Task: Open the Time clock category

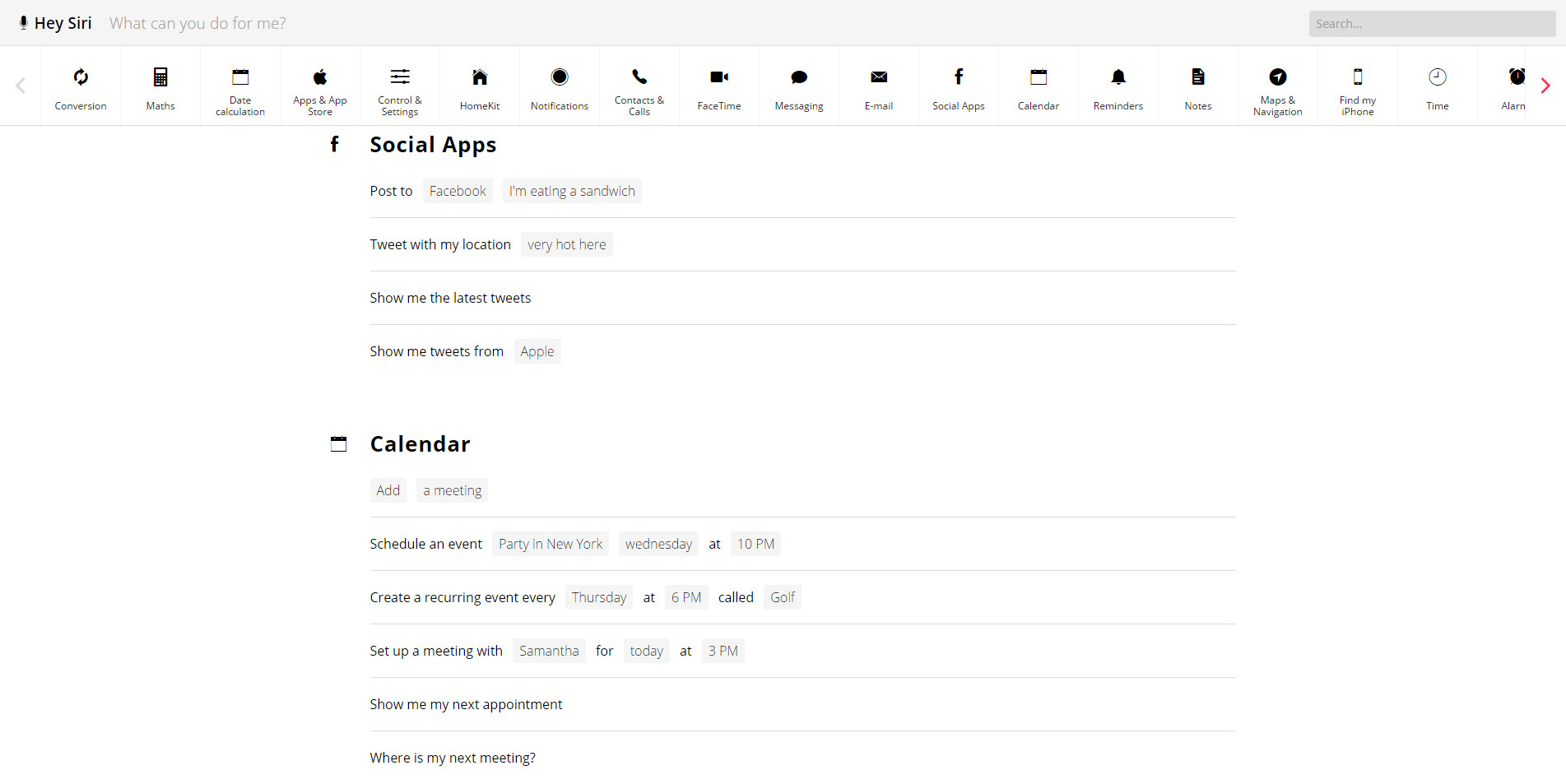Action: (1438, 86)
